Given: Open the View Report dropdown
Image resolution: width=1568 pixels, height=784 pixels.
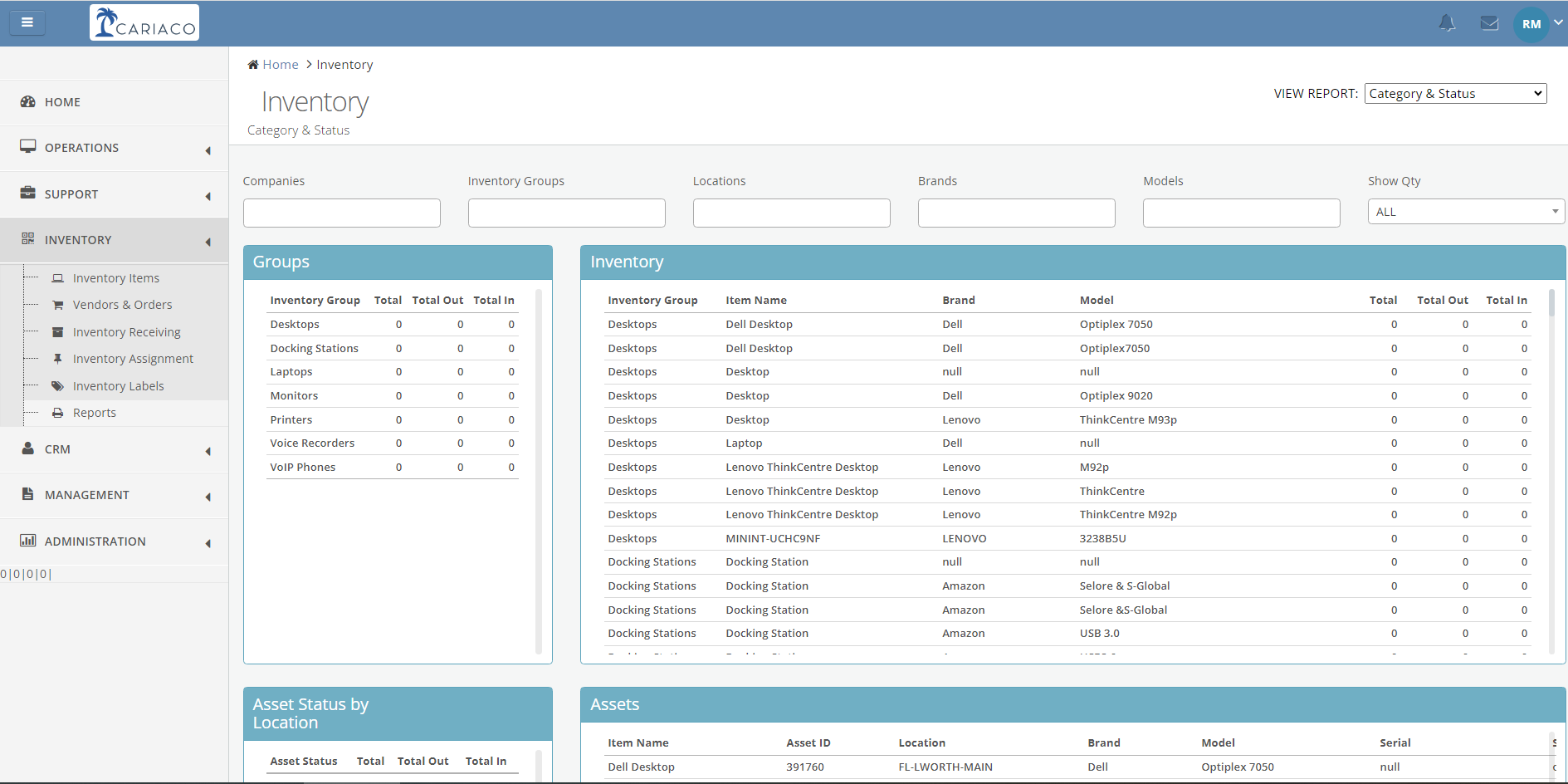Looking at the screenshot, I should (x=1455, y=94).
